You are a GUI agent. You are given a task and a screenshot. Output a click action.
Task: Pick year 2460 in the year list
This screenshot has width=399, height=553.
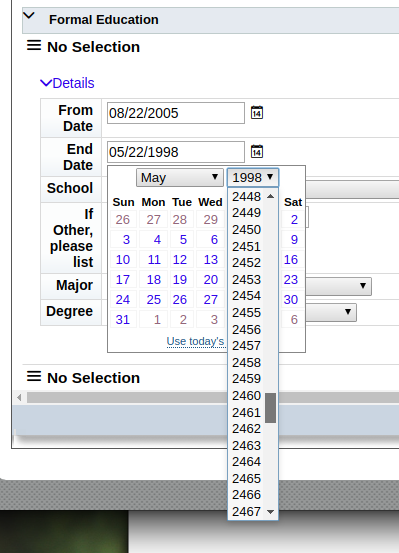coord(246,395)
